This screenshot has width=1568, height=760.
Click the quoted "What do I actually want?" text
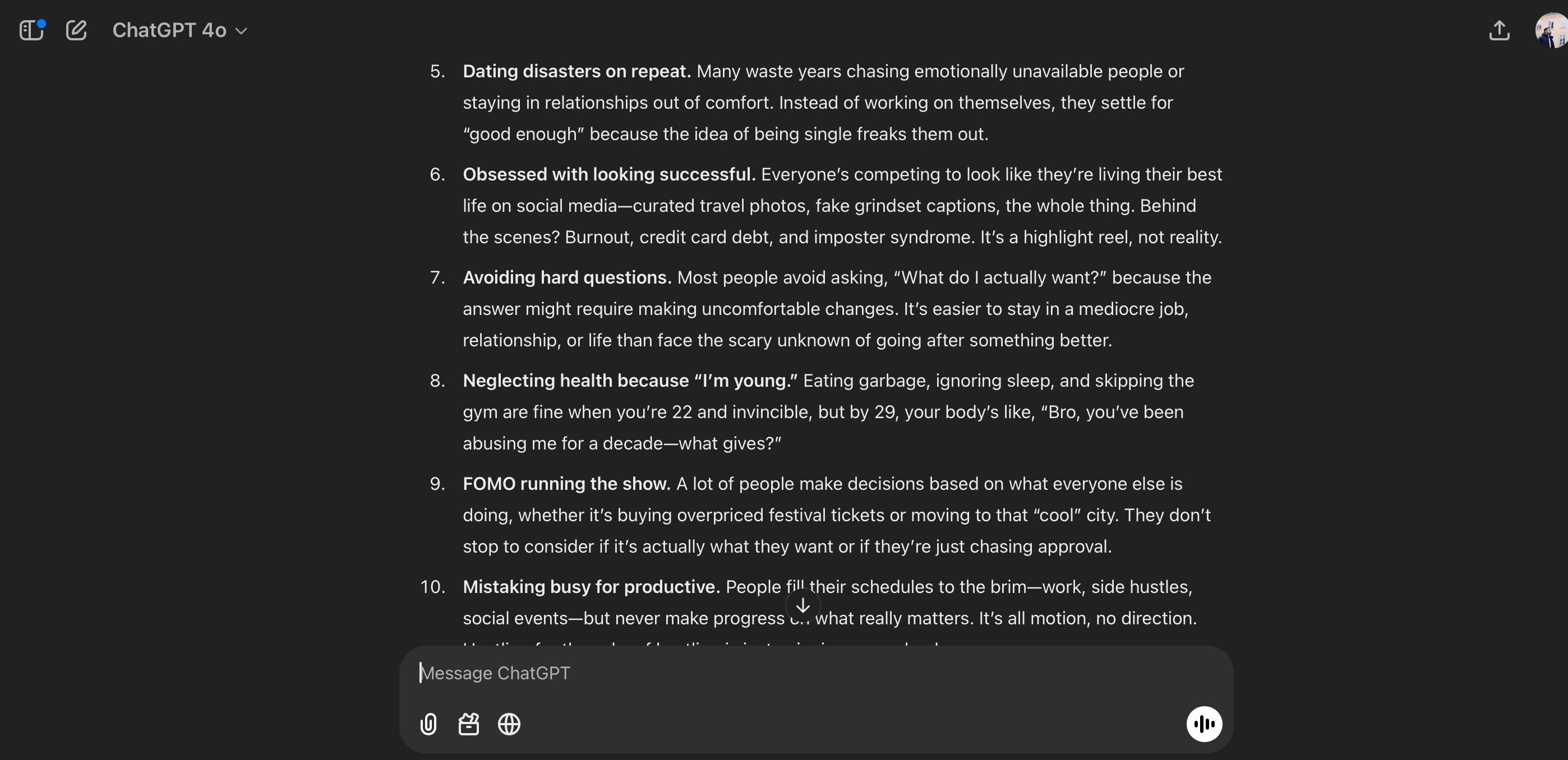coord(999,277)
